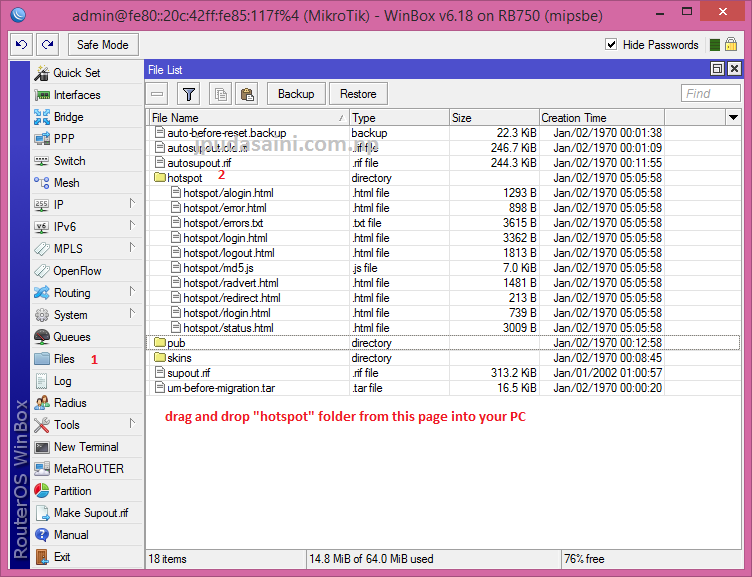Click the green traffic indicator icon
Screen dimensions: 752x577
[x=715, y=45]
